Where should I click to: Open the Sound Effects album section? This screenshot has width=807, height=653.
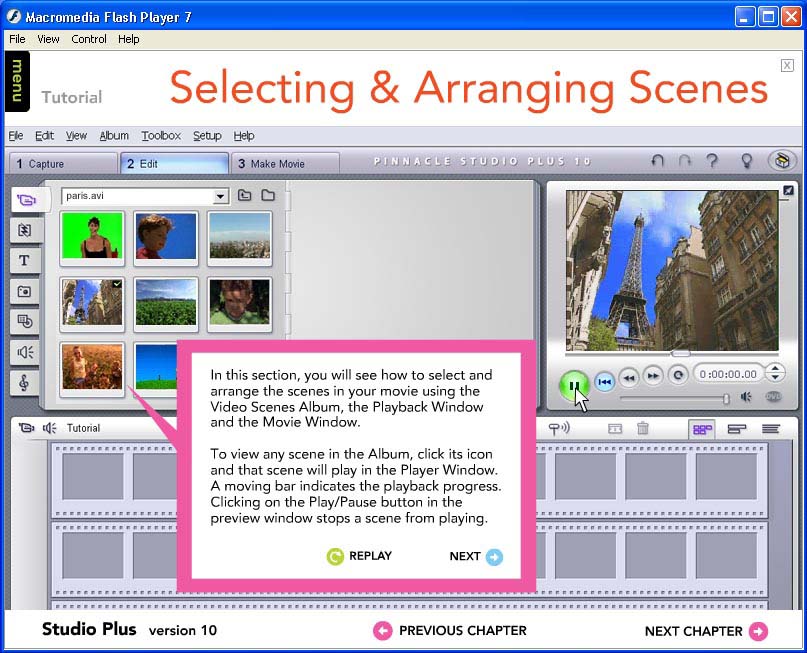click(x=24, y=352)
